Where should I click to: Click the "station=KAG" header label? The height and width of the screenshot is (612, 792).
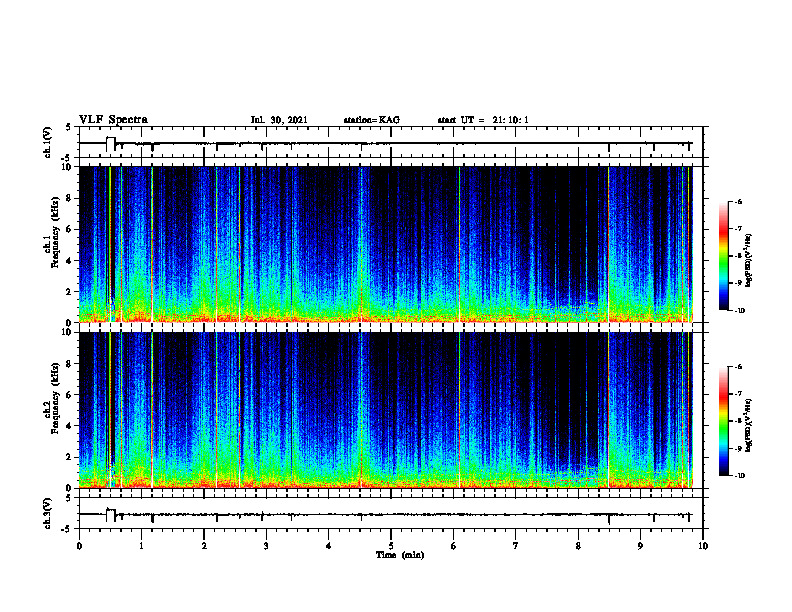(x=371, y=120)
